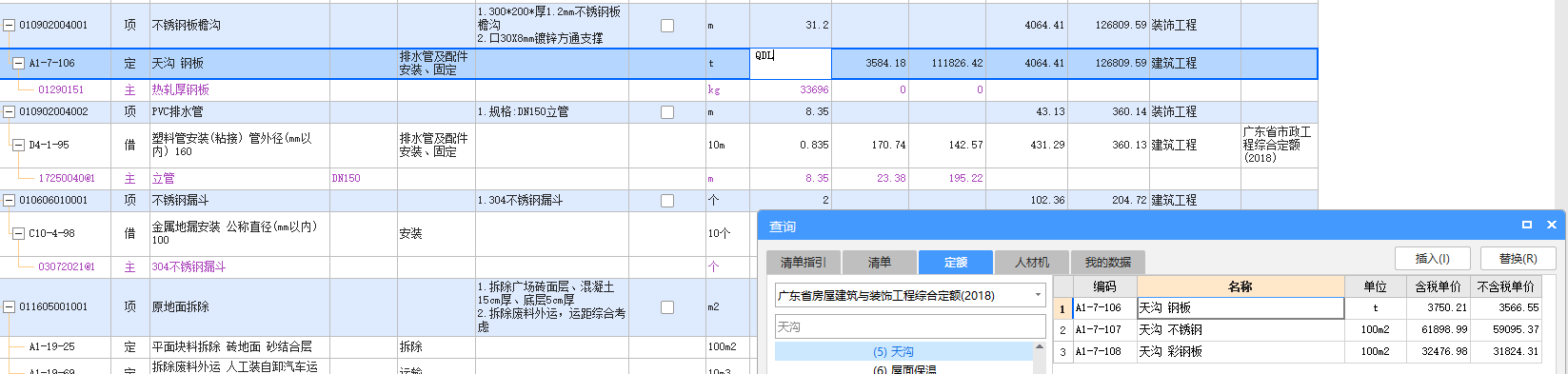Open the 我的数据 tab
Screen dimensions: 1568x374
(x=1107, y=263)
